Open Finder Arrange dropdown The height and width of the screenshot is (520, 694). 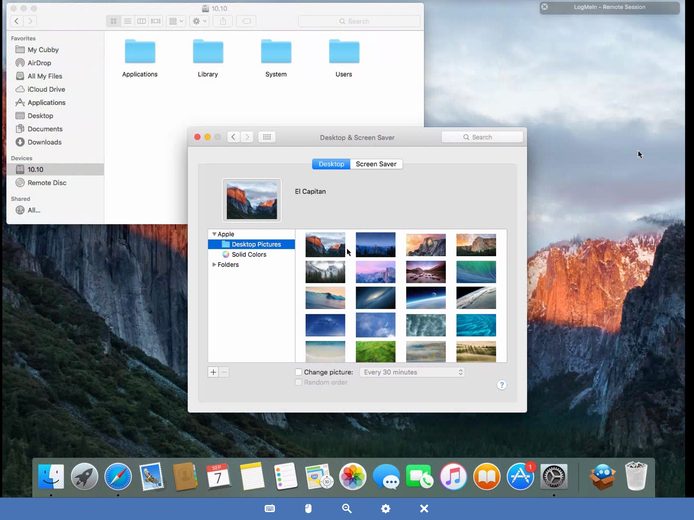click(x=176, y=21)
